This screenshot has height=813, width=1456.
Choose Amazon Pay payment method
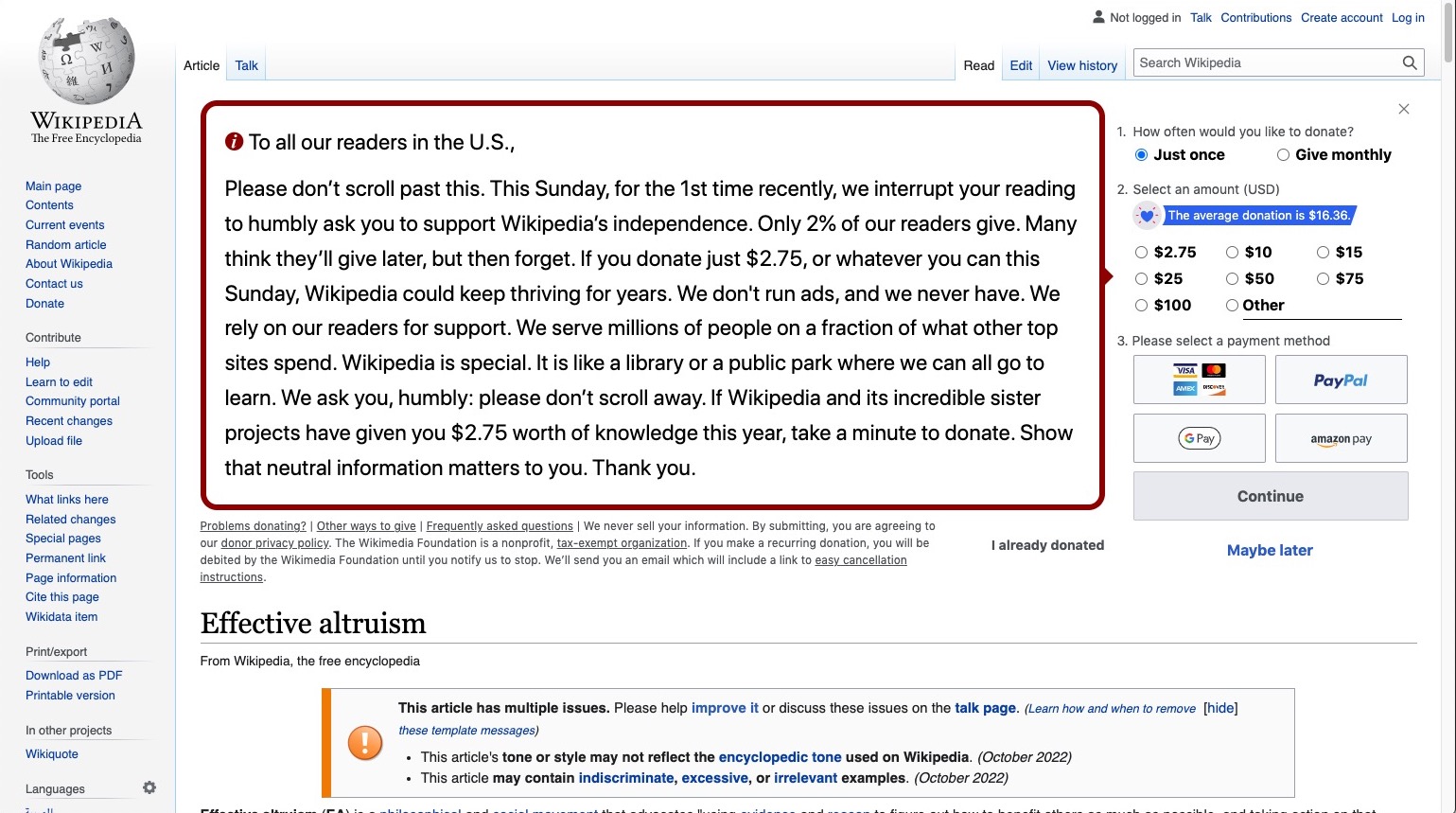point(1341,438)
